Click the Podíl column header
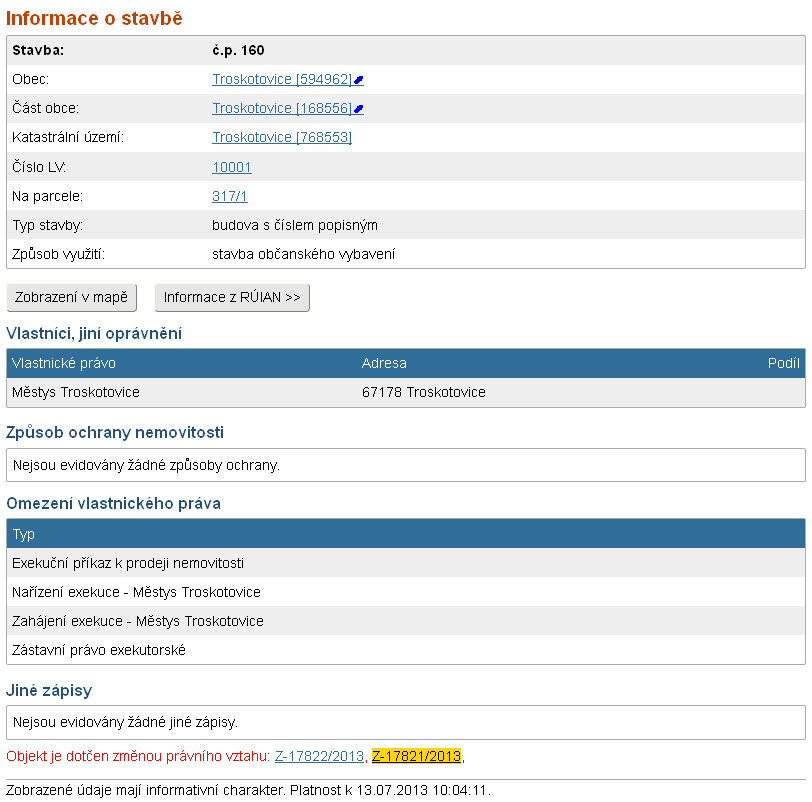Viewport: 812px width, 802px height. [783, 363]
